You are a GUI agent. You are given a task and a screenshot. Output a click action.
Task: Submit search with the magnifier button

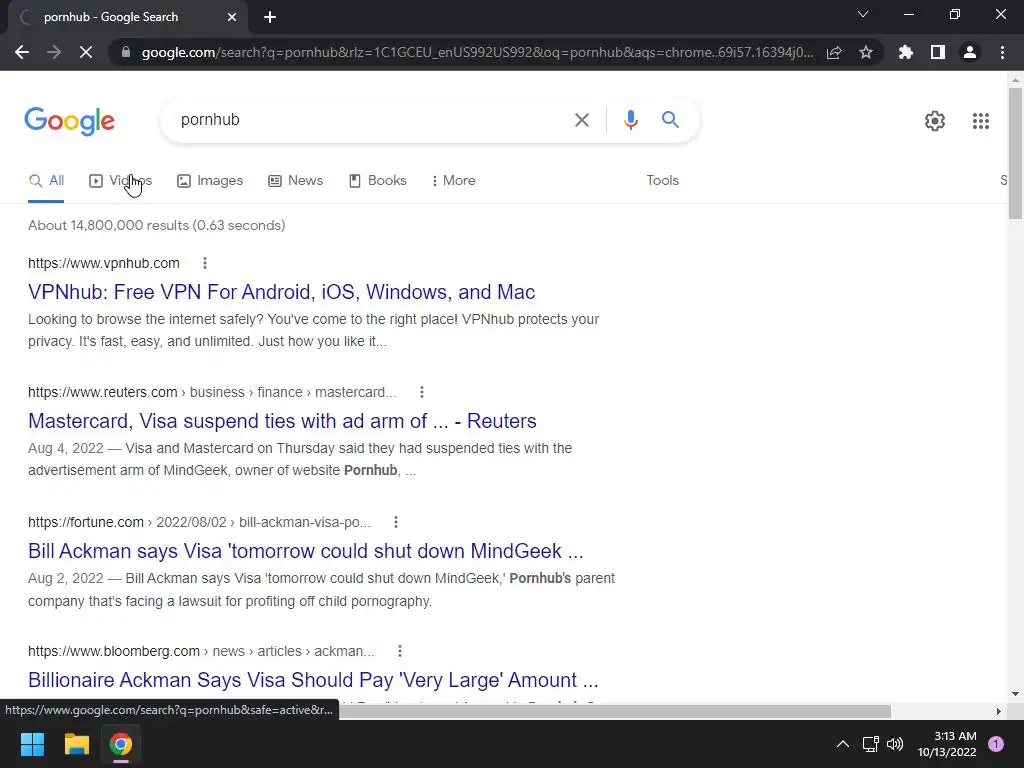(670, 120)
